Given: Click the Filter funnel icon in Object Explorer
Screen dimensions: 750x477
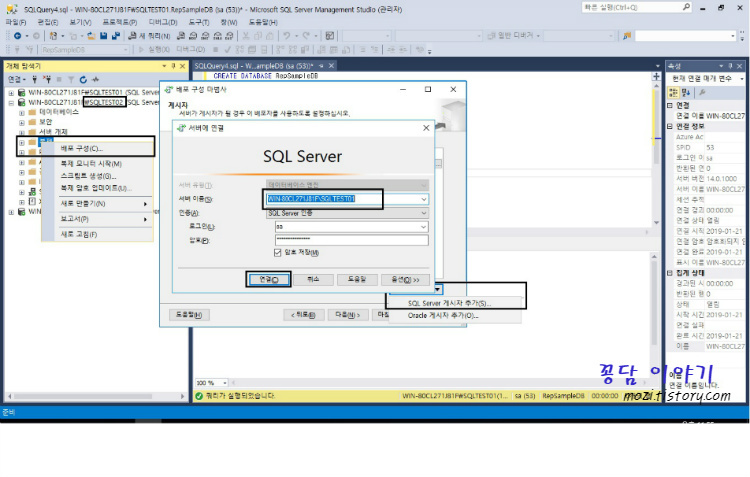Looking at the screenshot, I should coord(71,79).
